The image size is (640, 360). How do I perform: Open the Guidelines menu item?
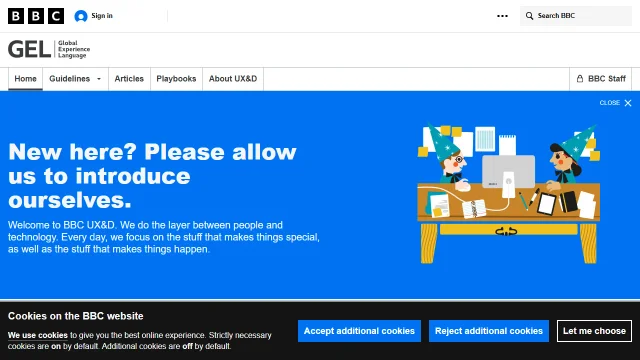[76, 79]
